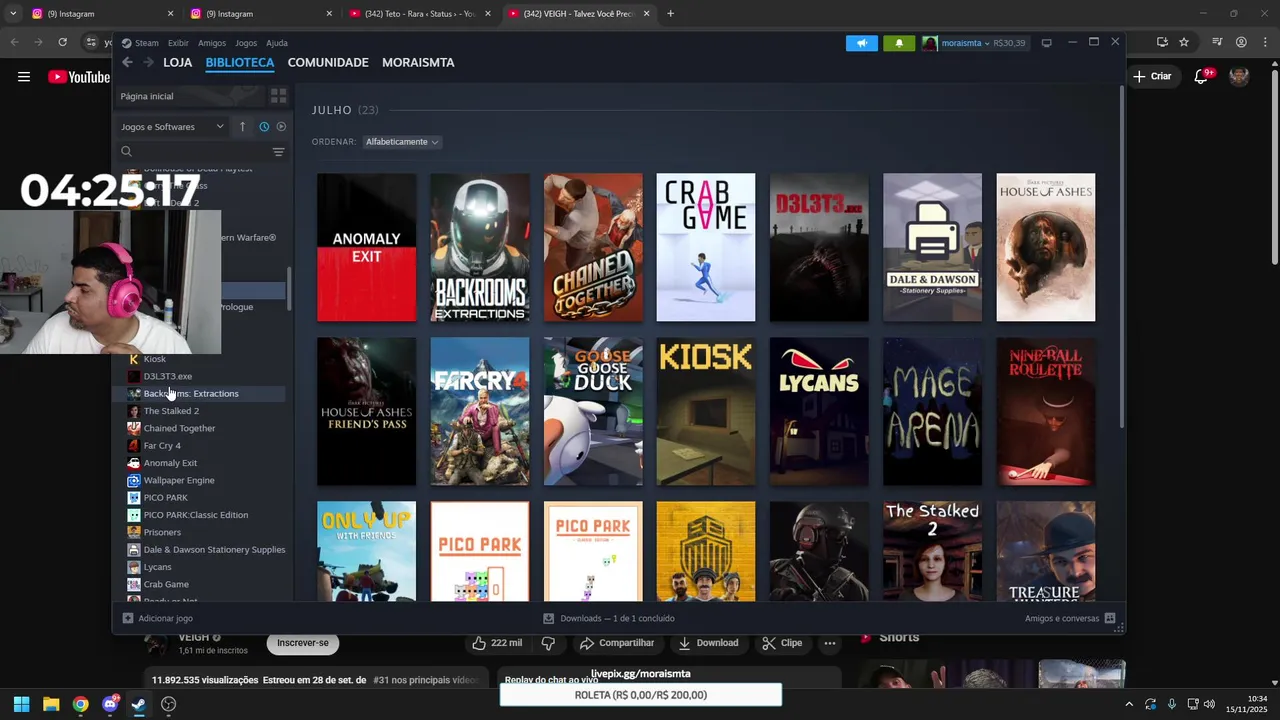Click YouTube Compartilhar button
Viewport: 1280px width, 720px height.
point(616,643)
